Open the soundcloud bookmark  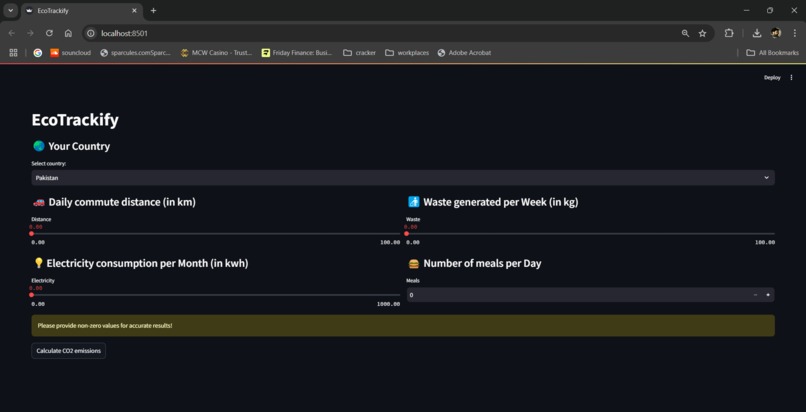click(x=70, y=52)
